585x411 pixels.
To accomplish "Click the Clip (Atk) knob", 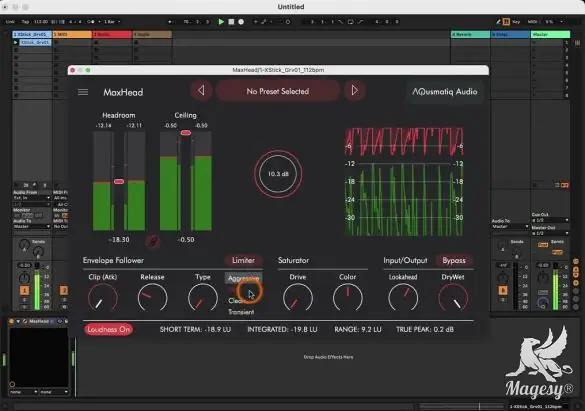I will pyautogui.click(x=103, y=298).
